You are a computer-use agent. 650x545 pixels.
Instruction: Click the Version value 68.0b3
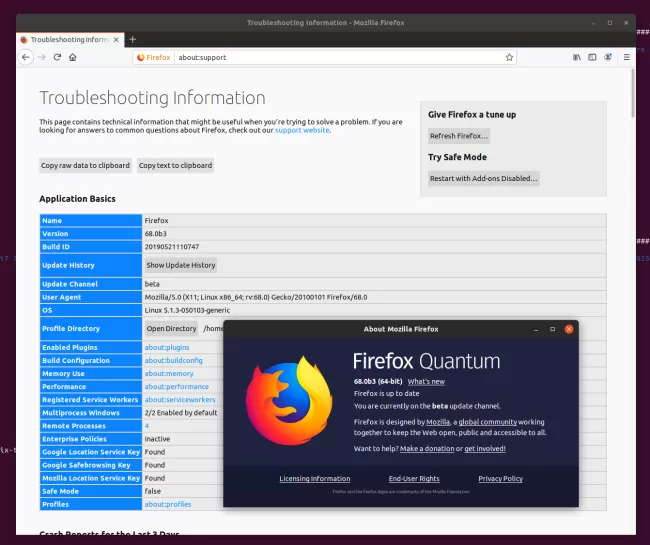pyautogui.click(x=155, y=234)
